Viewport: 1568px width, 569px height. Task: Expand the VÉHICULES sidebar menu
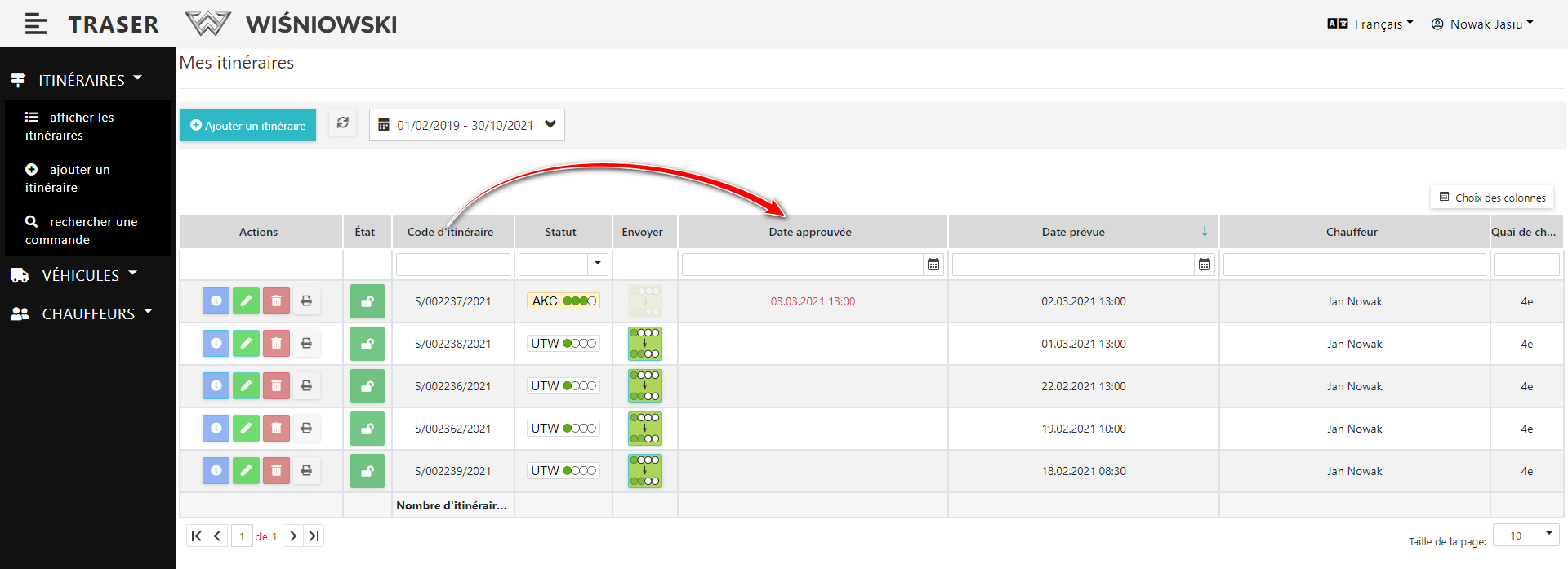80,276
